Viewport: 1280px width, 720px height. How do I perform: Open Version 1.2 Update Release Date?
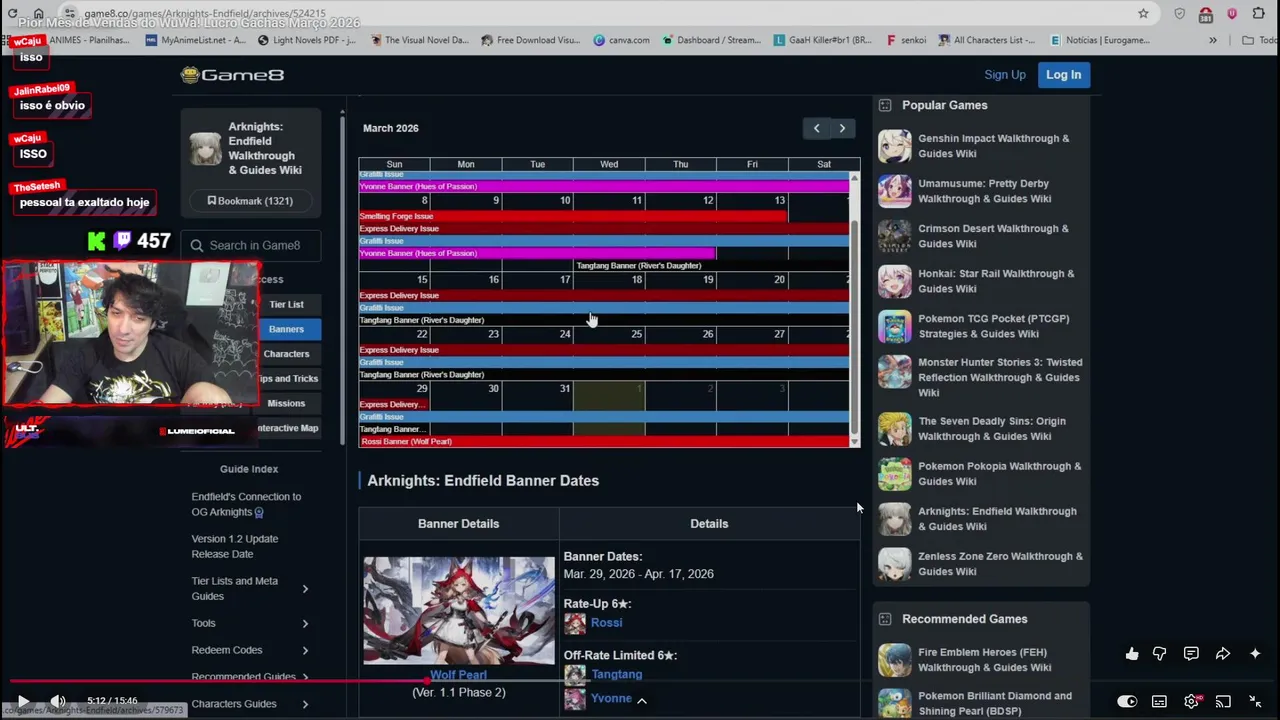coord(235,546)
